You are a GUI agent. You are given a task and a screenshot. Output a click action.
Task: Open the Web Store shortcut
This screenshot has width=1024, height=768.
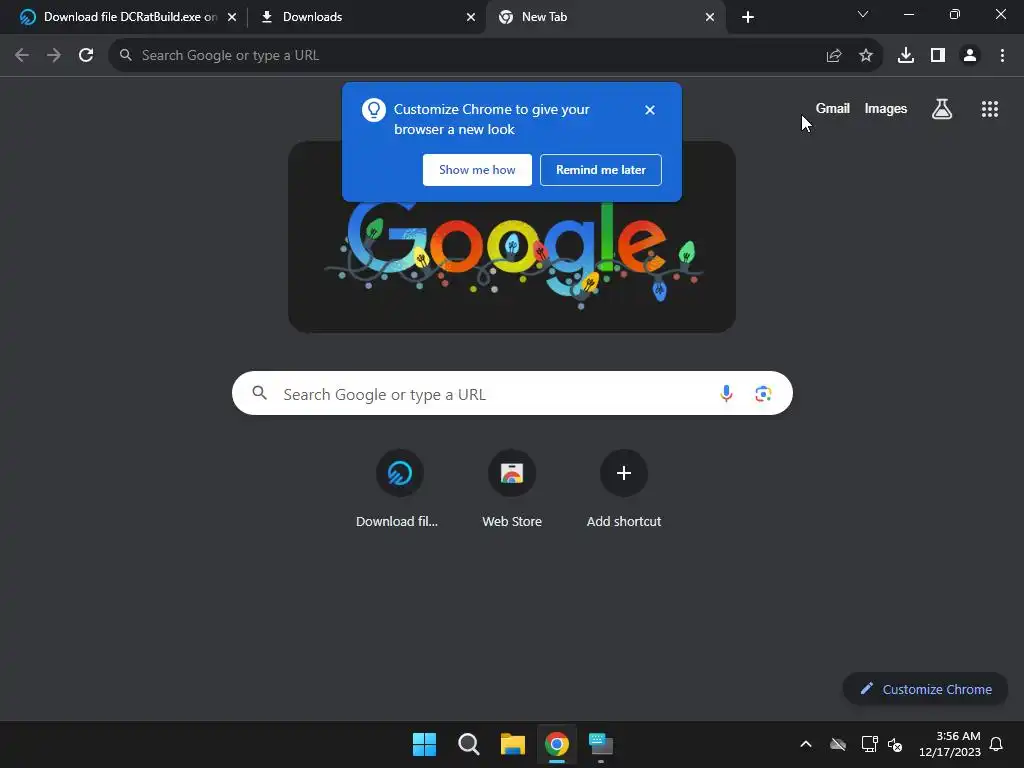click(x=512, y=488)
